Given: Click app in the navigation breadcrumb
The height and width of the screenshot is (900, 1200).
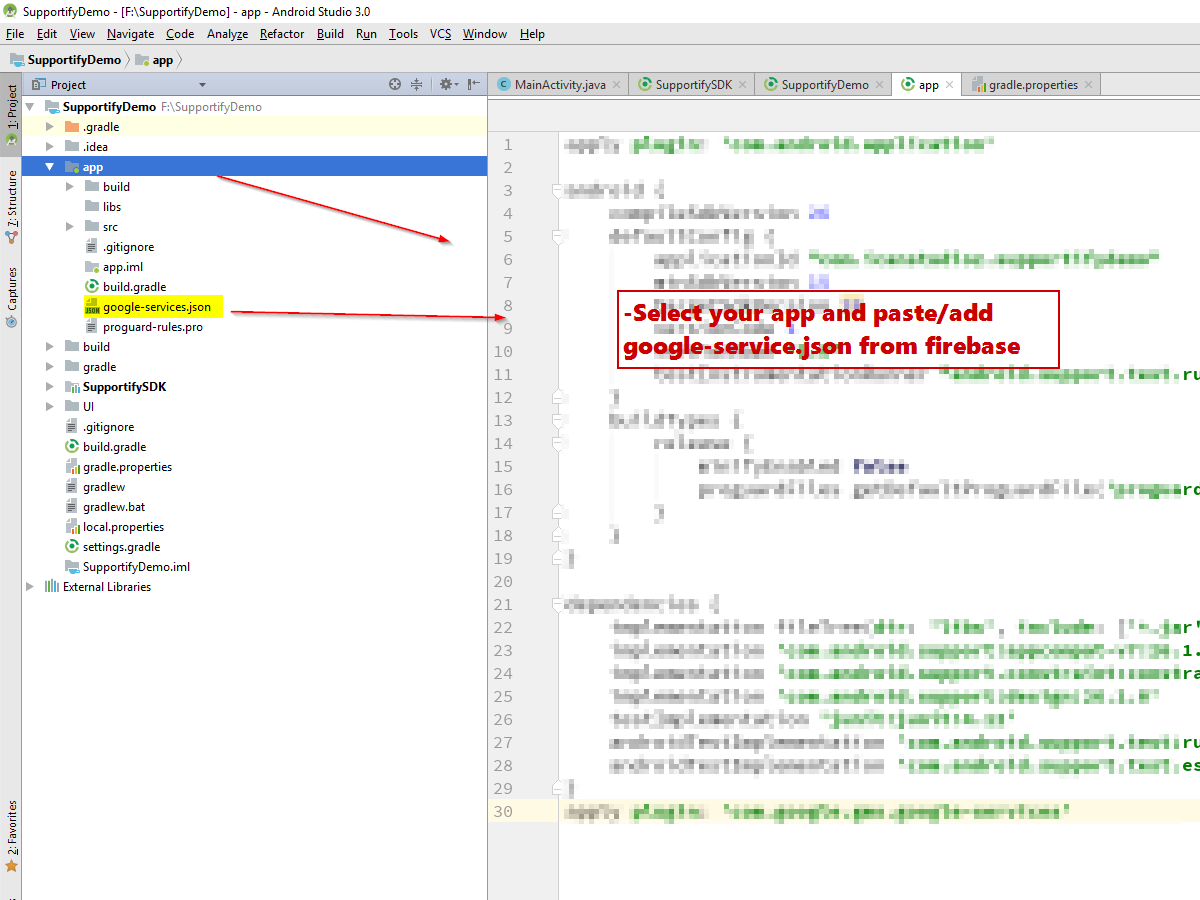Looking at the screenshot, I should click(x=154, y=60).
